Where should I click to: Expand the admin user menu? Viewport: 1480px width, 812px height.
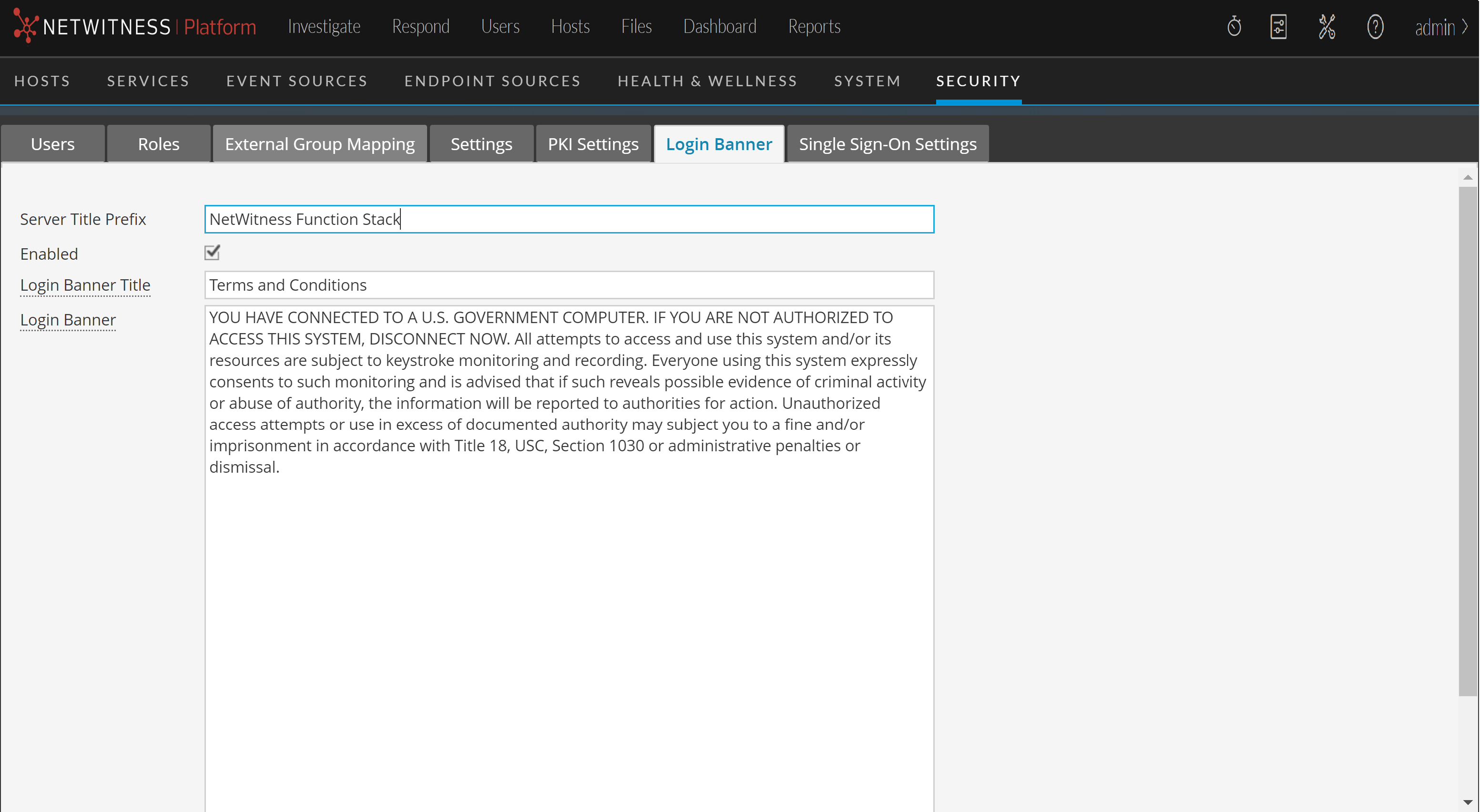pos(1440,27)
